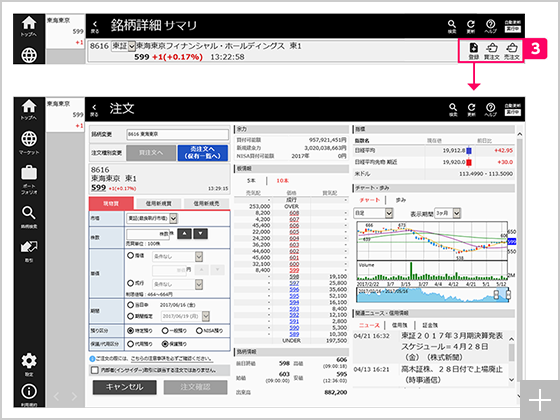Image resolution: width=560 pixels, height=420 pixels.
Task: Switch to 信用新規買 order tab
Action: click(159, 203)
